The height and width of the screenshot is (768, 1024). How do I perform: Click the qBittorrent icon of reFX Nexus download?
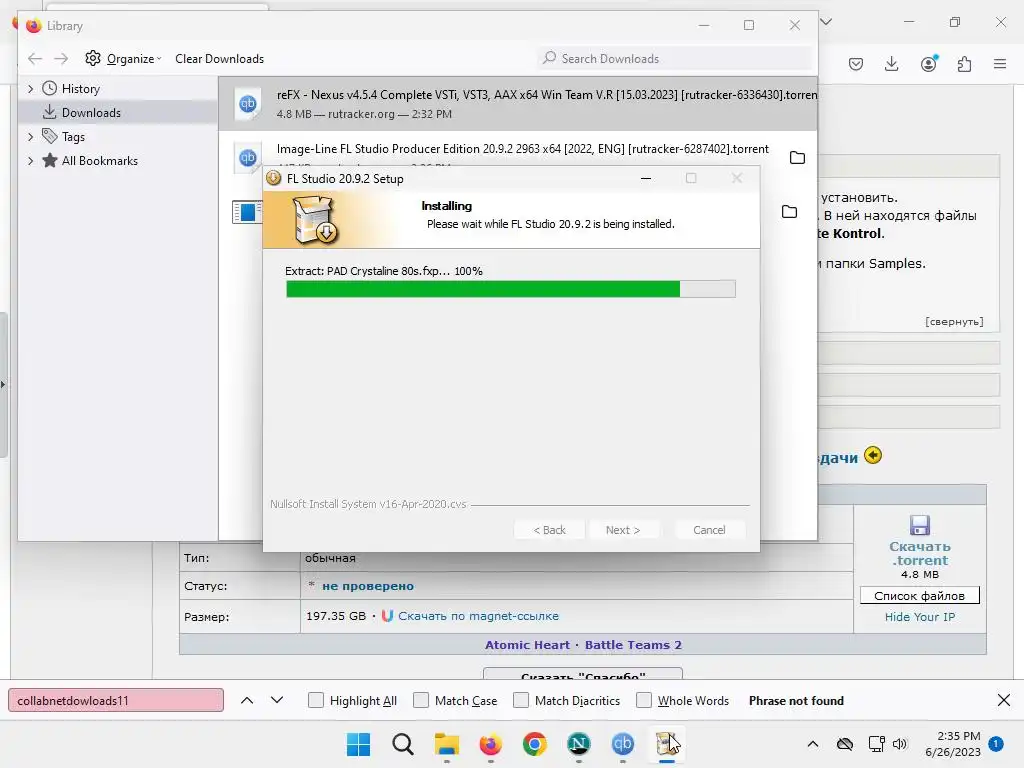[x=248, y=103]
